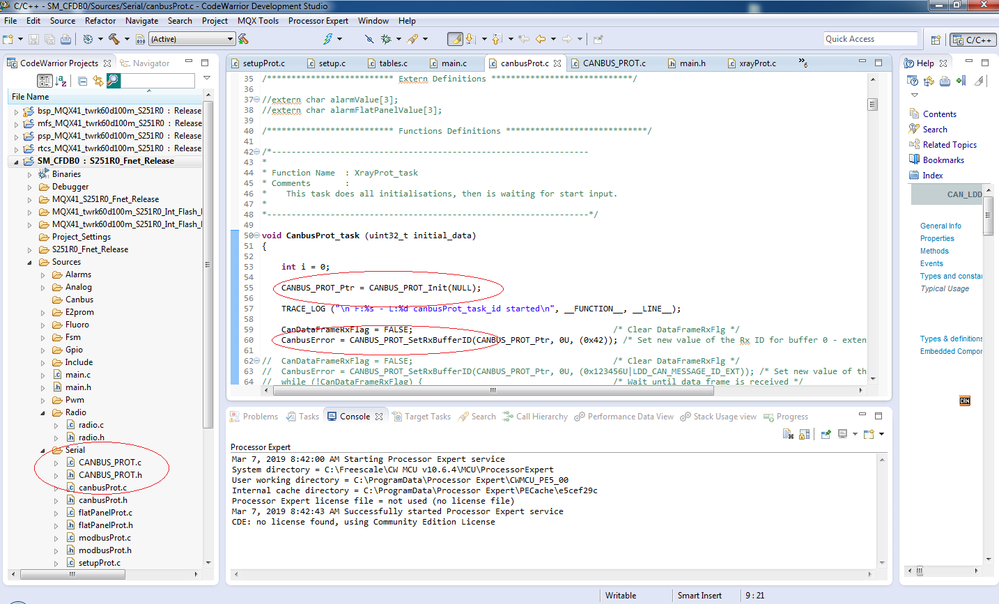Click the Build Target hammer icon beside the (Active) combo

coord(243,39)
